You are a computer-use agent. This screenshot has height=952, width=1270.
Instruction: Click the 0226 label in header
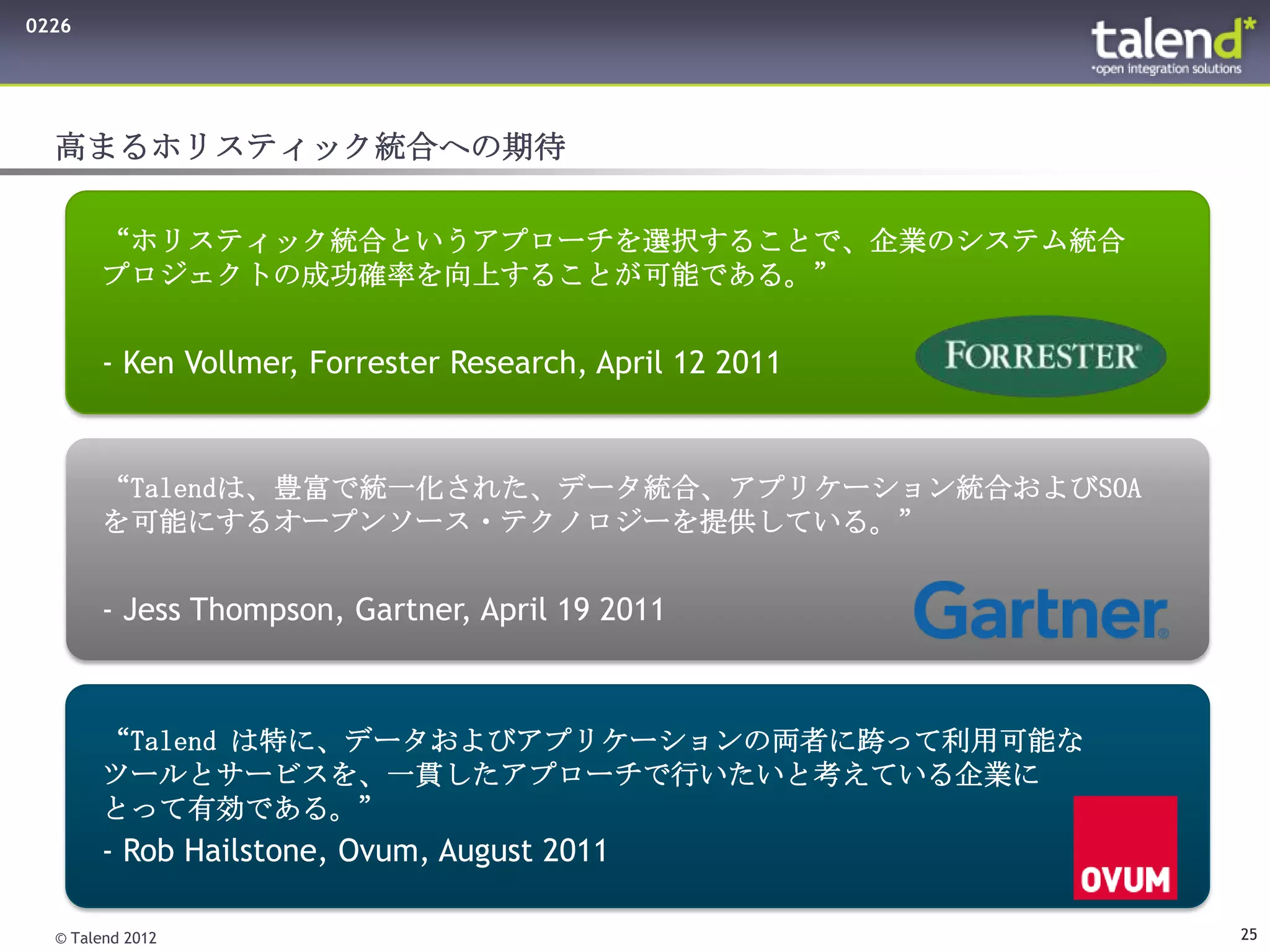pyautogui.click(x=48, y=26)
